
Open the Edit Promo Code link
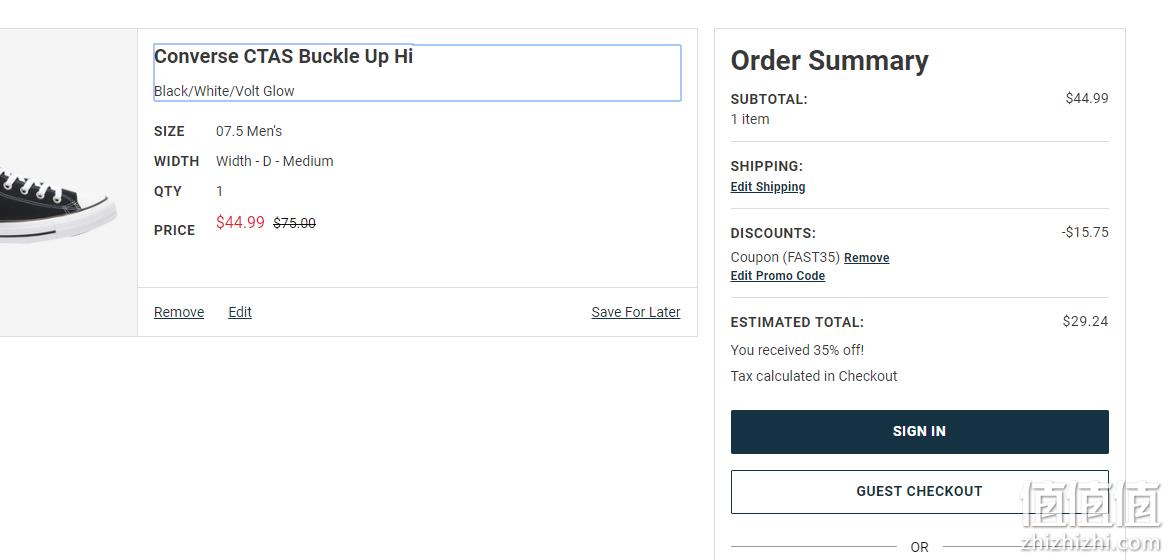(x=778, y=276)
